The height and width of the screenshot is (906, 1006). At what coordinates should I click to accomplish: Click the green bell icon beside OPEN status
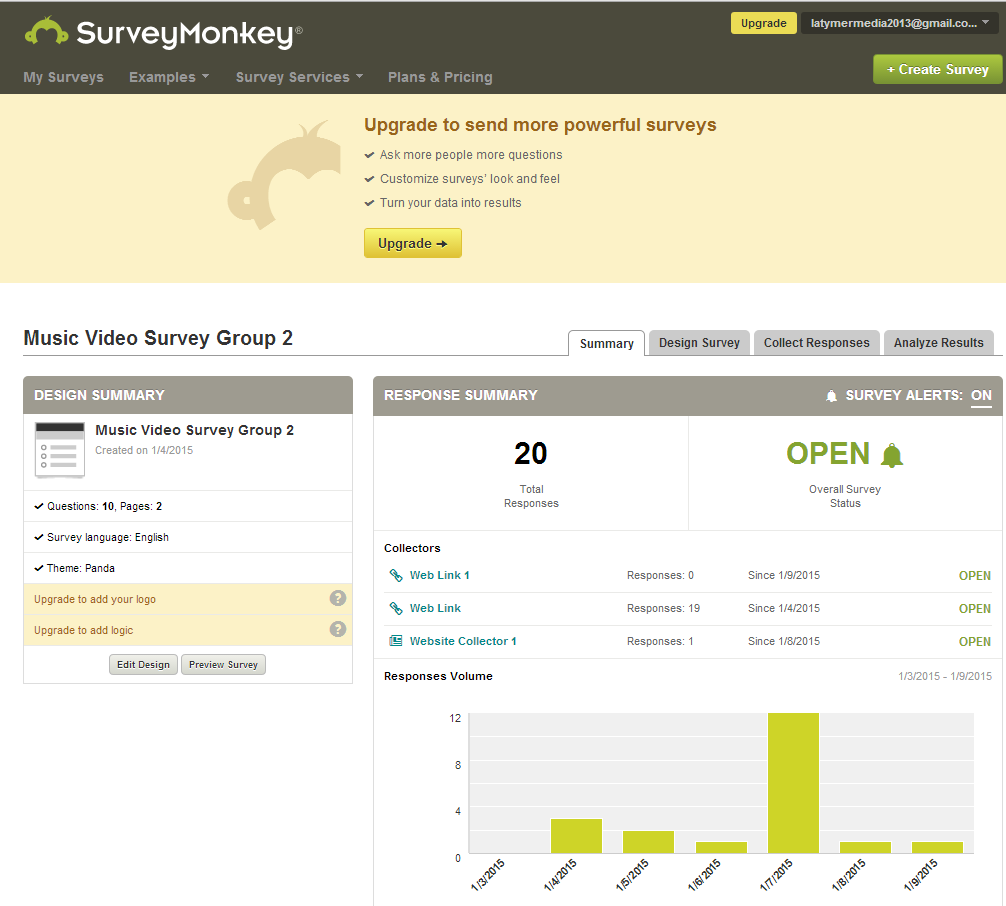coord(891,455)
